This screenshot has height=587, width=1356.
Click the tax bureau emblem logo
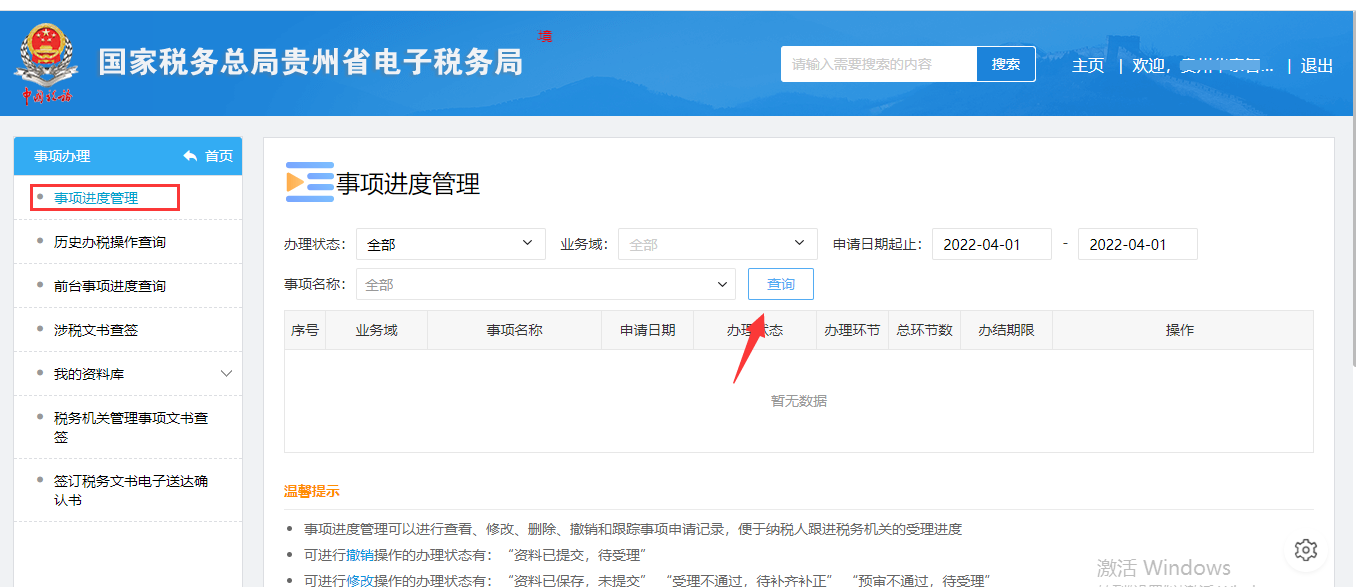[45, 62]
